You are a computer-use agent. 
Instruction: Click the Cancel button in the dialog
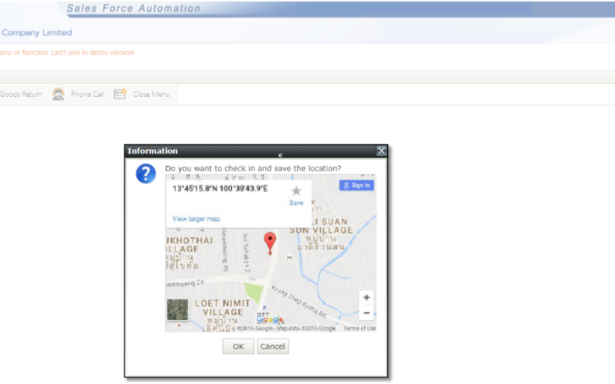[x=273, y=346]
